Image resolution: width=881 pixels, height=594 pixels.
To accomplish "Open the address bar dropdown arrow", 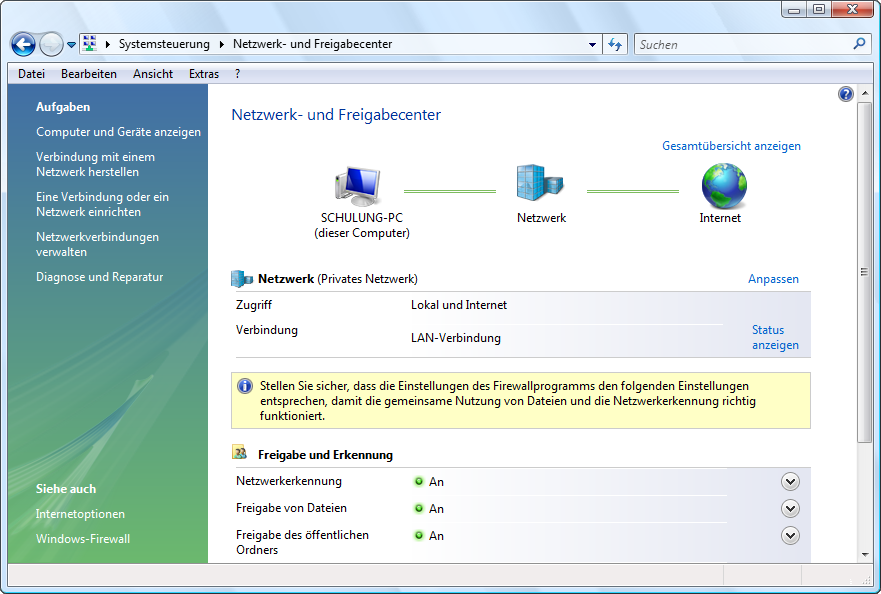I will [593, 44].
